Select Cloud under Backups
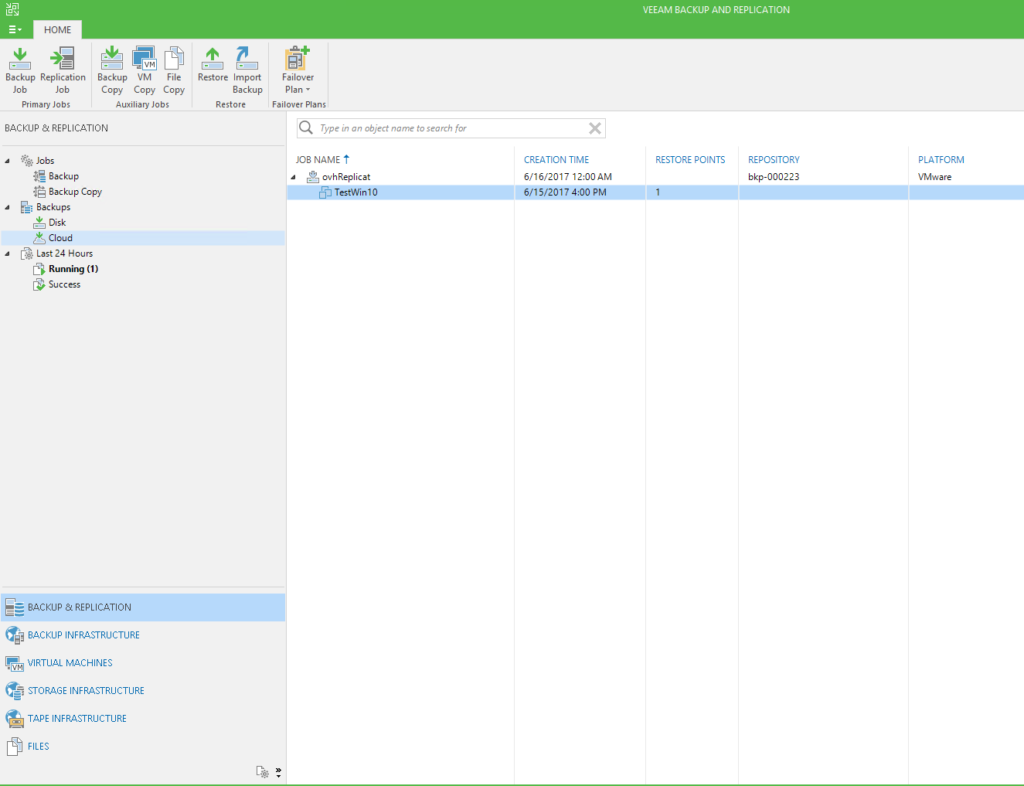1024x786 pixels. click(60, 238)
